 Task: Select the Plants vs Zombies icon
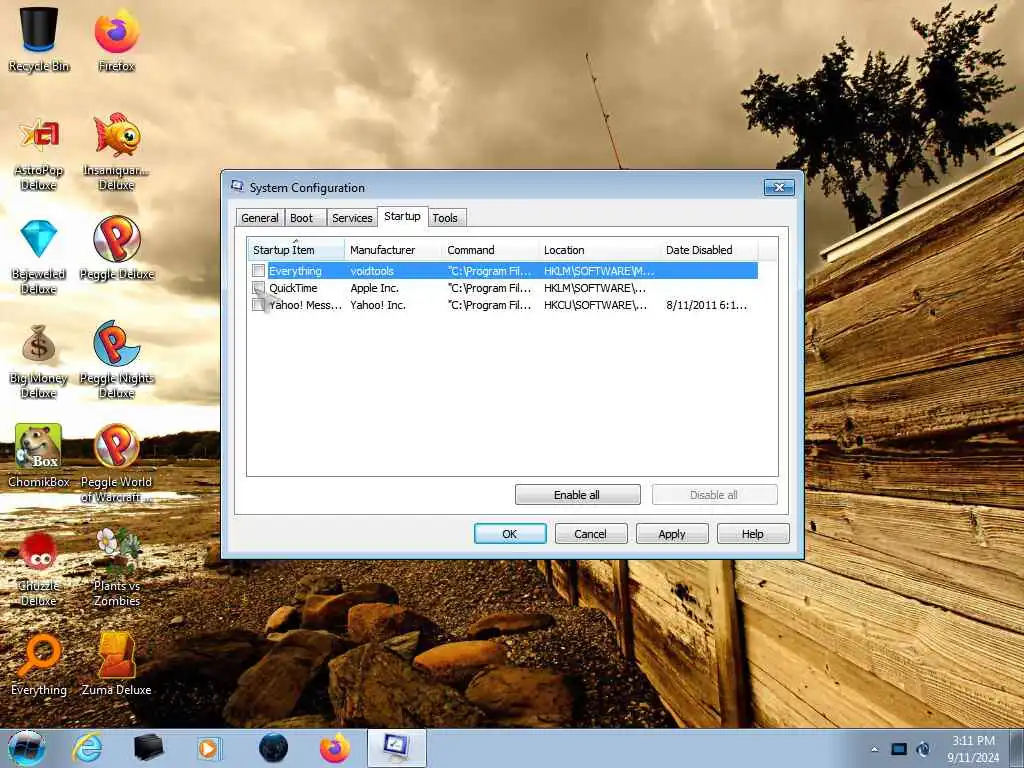click(116, 567)
